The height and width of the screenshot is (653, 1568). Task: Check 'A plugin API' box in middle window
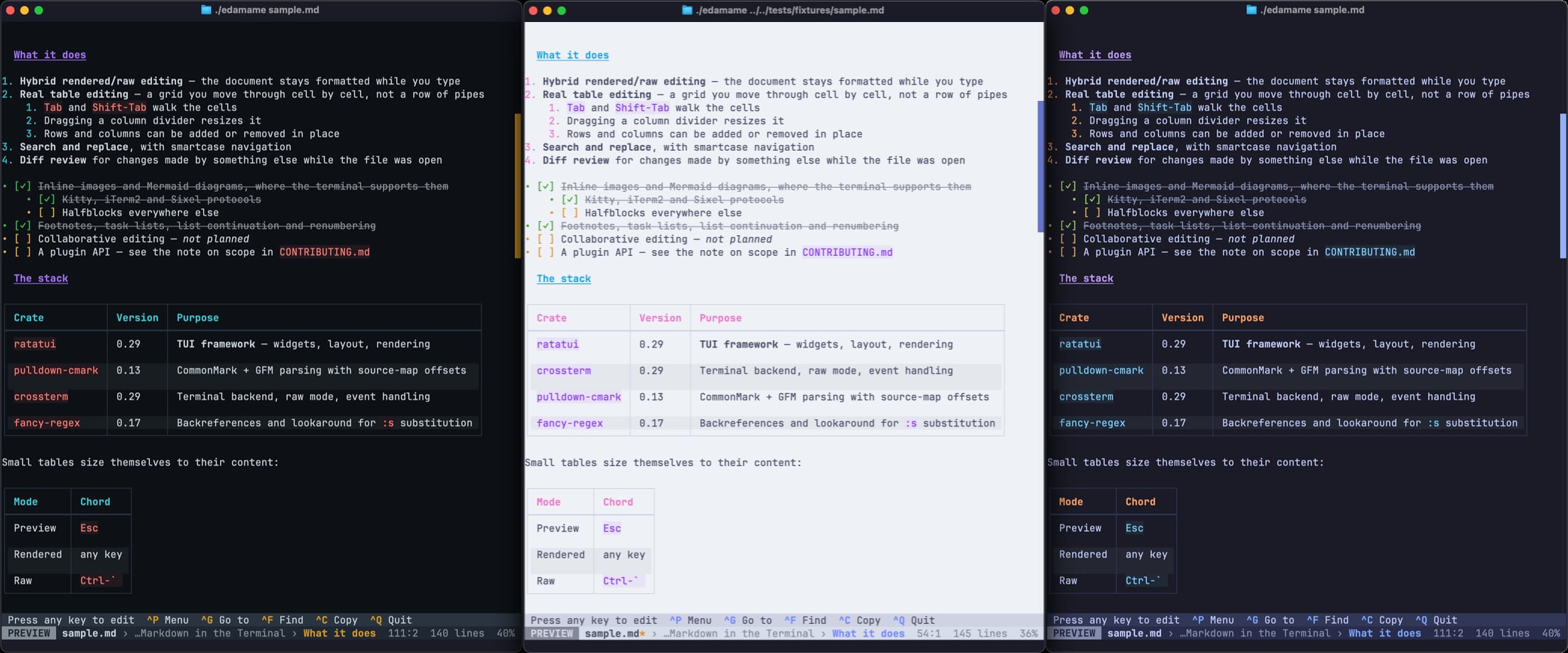[545, 252]
